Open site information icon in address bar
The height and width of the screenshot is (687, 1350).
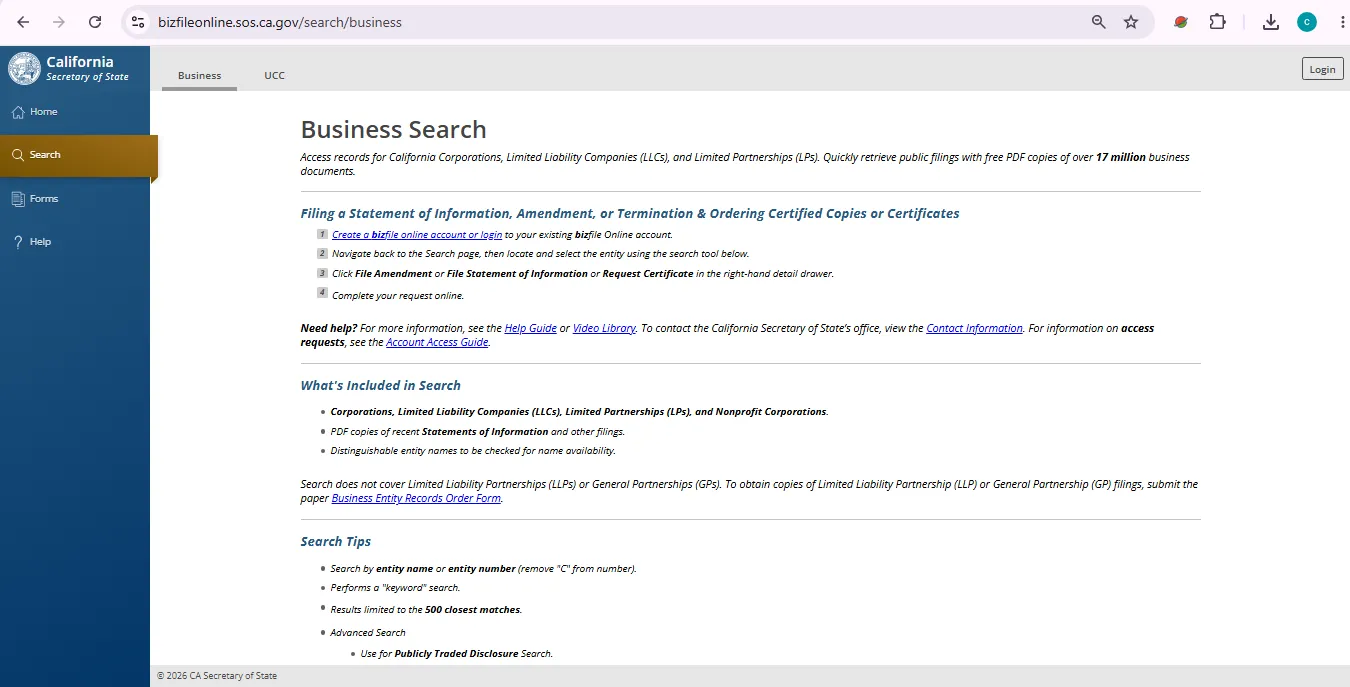click(x=138, y=22)
